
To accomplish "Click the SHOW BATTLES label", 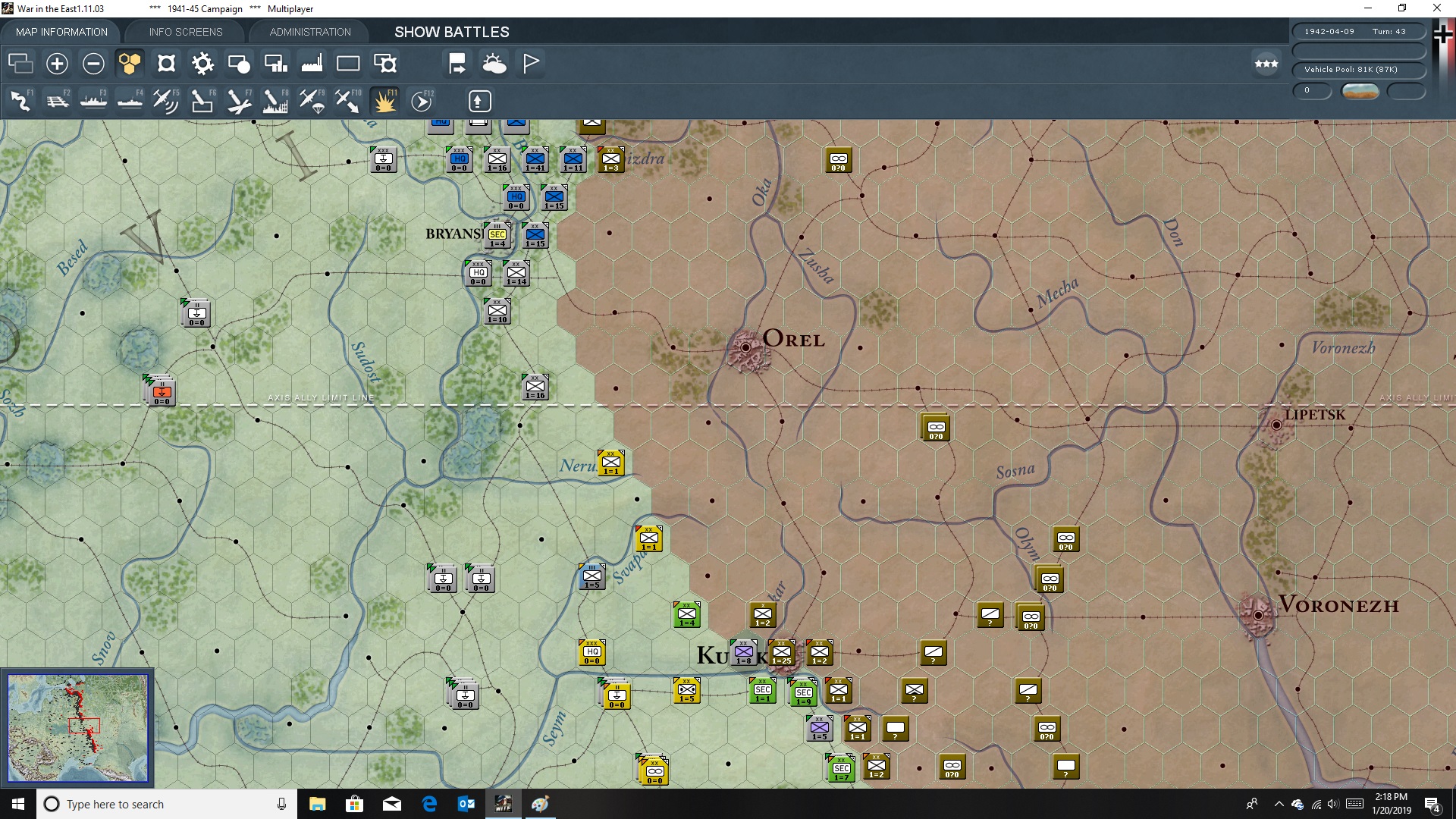I will click(450, 32).
